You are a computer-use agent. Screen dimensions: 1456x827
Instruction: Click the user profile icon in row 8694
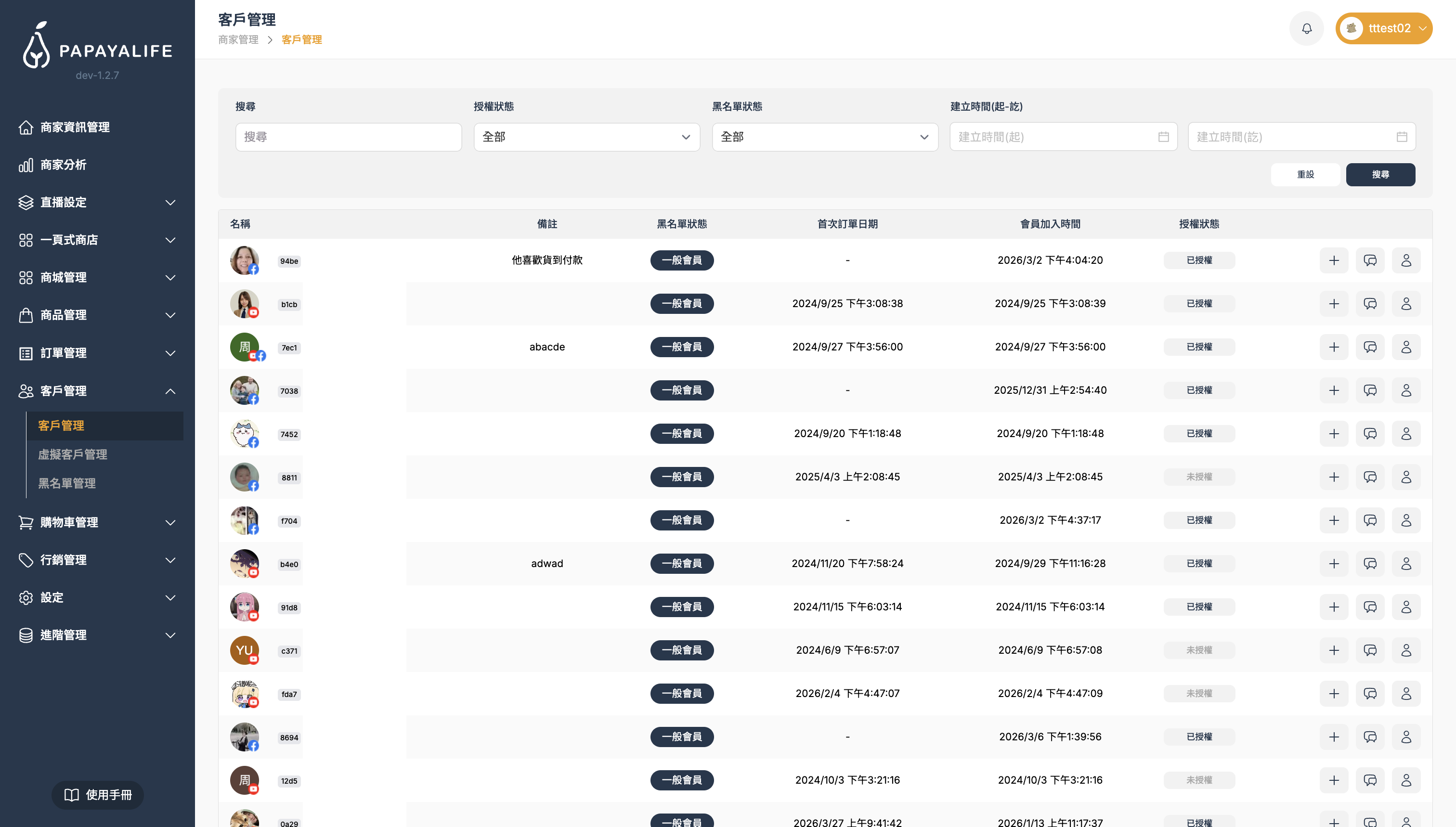click(1405, 737)
